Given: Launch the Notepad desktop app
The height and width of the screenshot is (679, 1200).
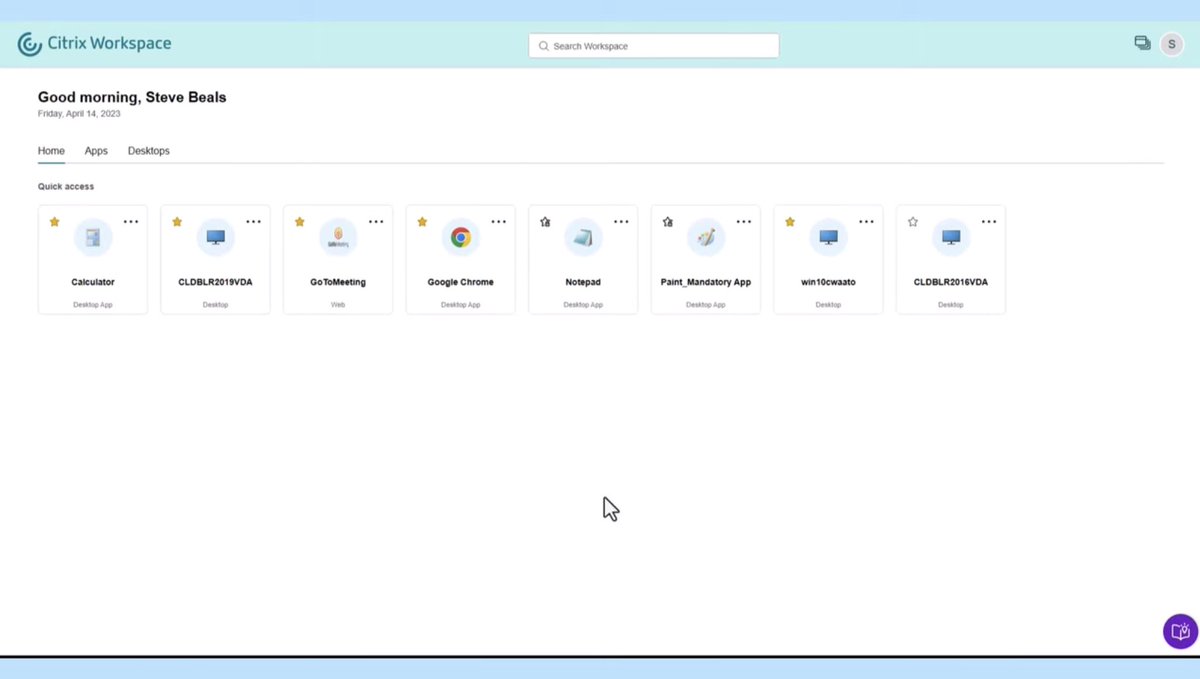Looking at the screenshot, I should click(x=582, y=238).
